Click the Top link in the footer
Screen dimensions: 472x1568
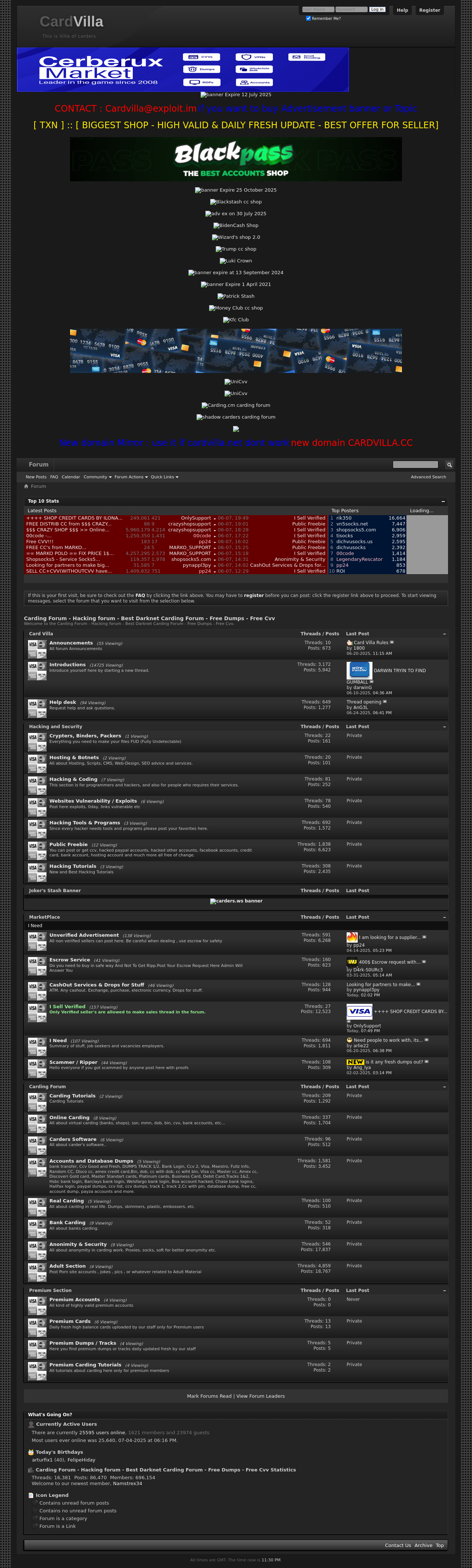coord(440,1546)
